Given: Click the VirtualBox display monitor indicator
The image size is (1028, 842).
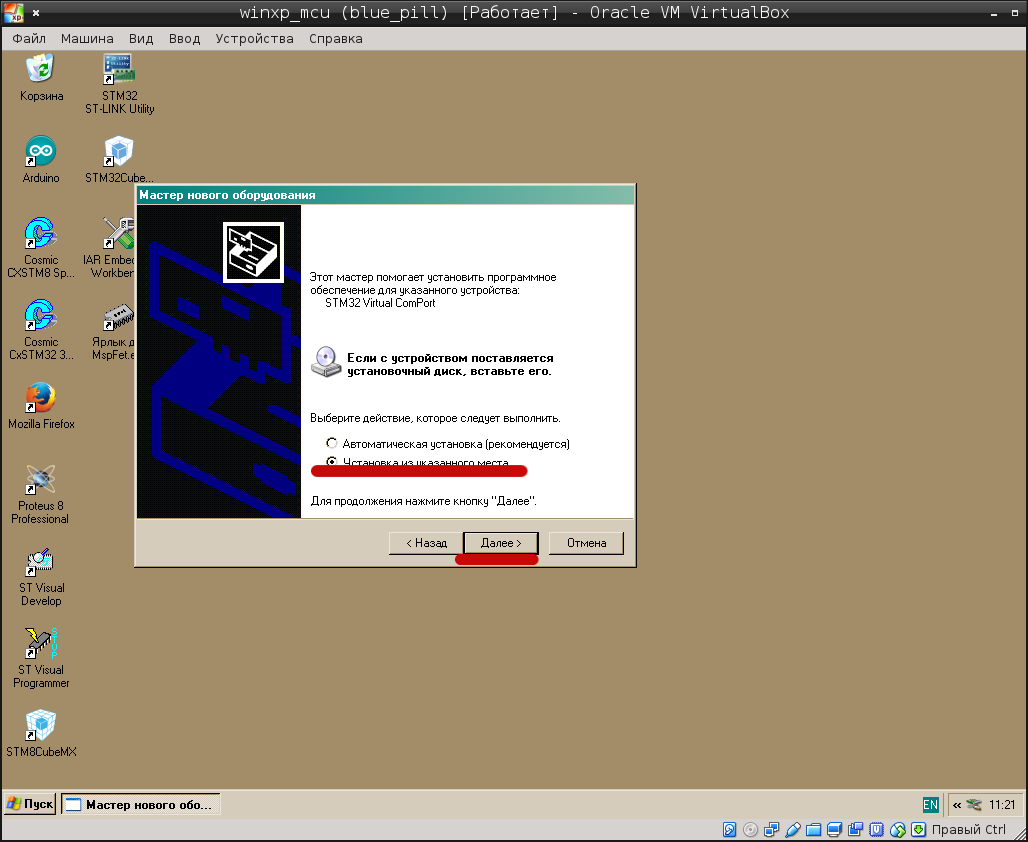Looking at the screenshot, I should point(835,830).
